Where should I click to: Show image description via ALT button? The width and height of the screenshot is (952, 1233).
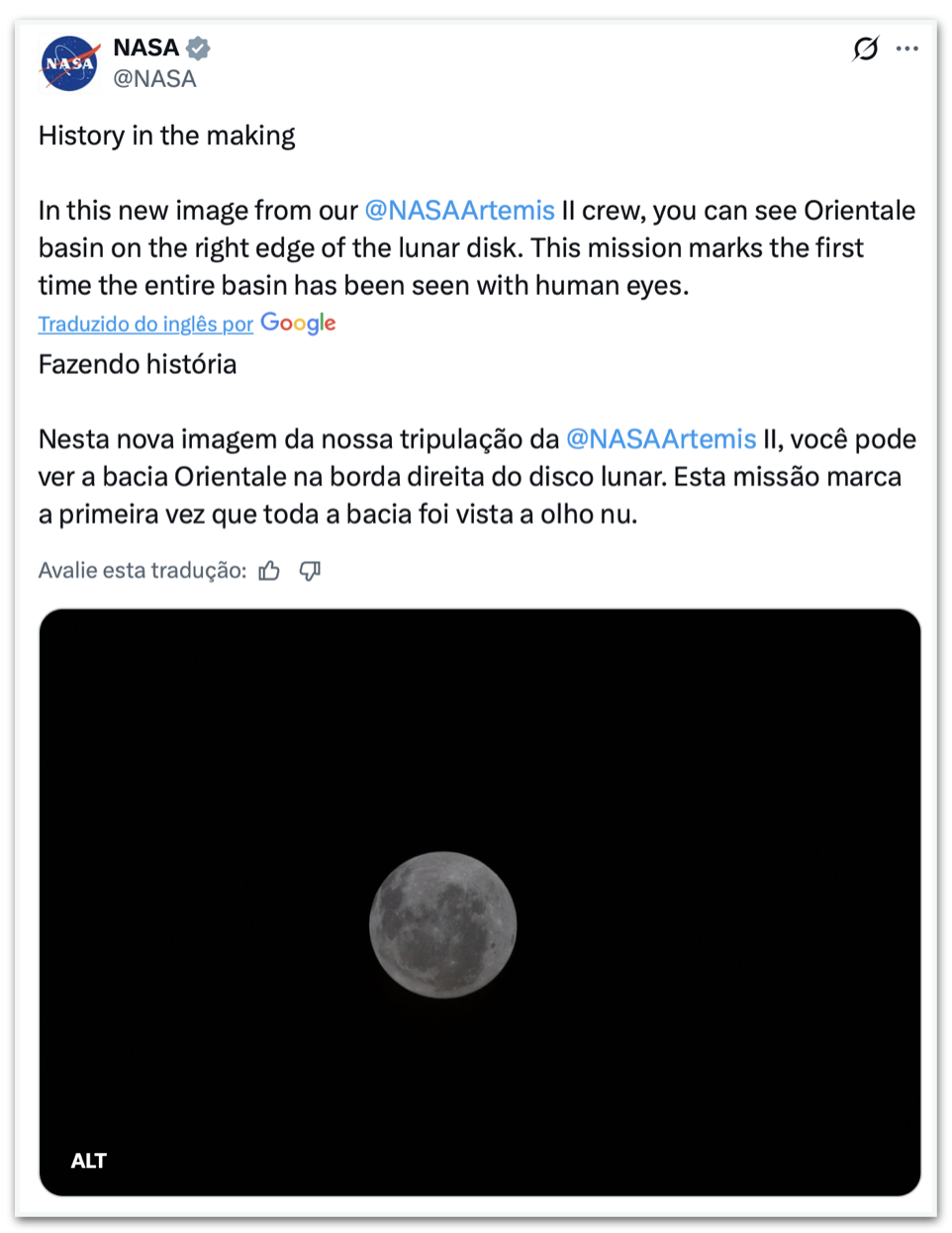[89, 1161]
